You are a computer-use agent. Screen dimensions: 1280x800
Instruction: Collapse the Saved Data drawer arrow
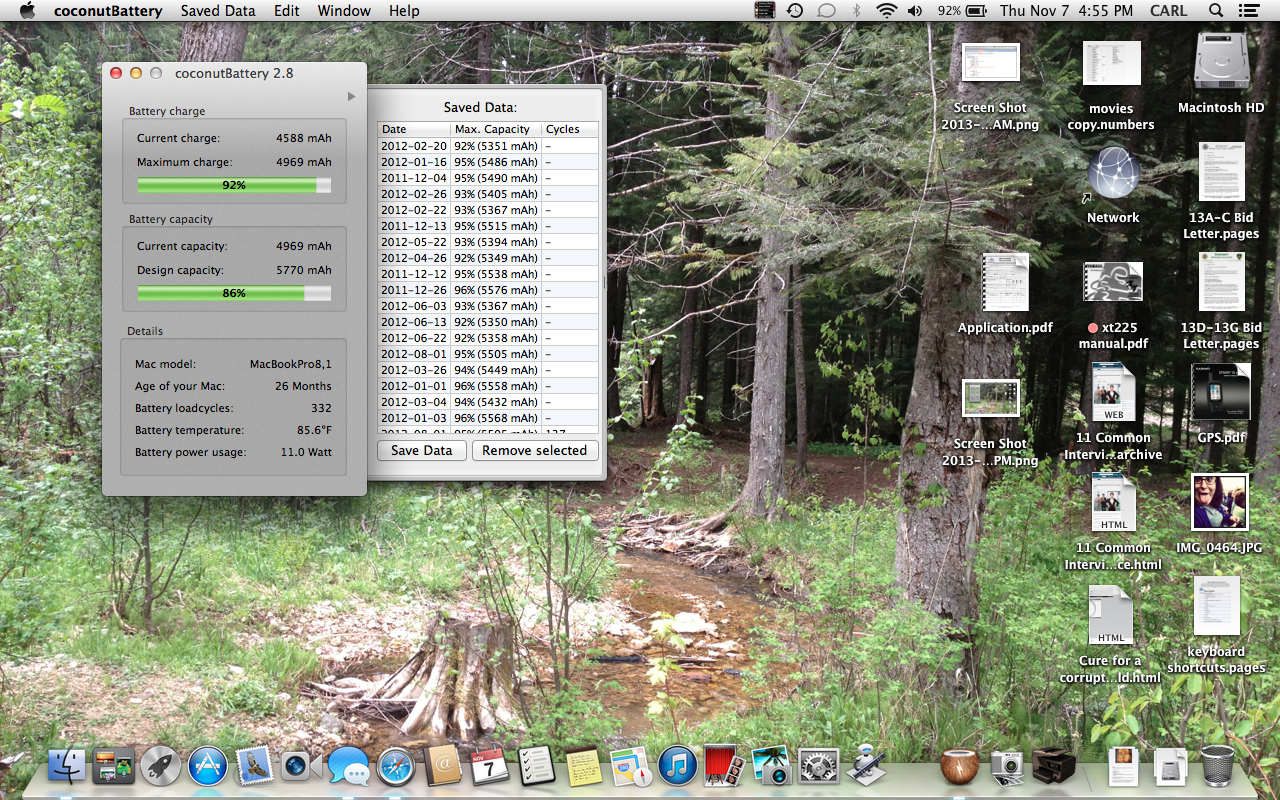351,96
